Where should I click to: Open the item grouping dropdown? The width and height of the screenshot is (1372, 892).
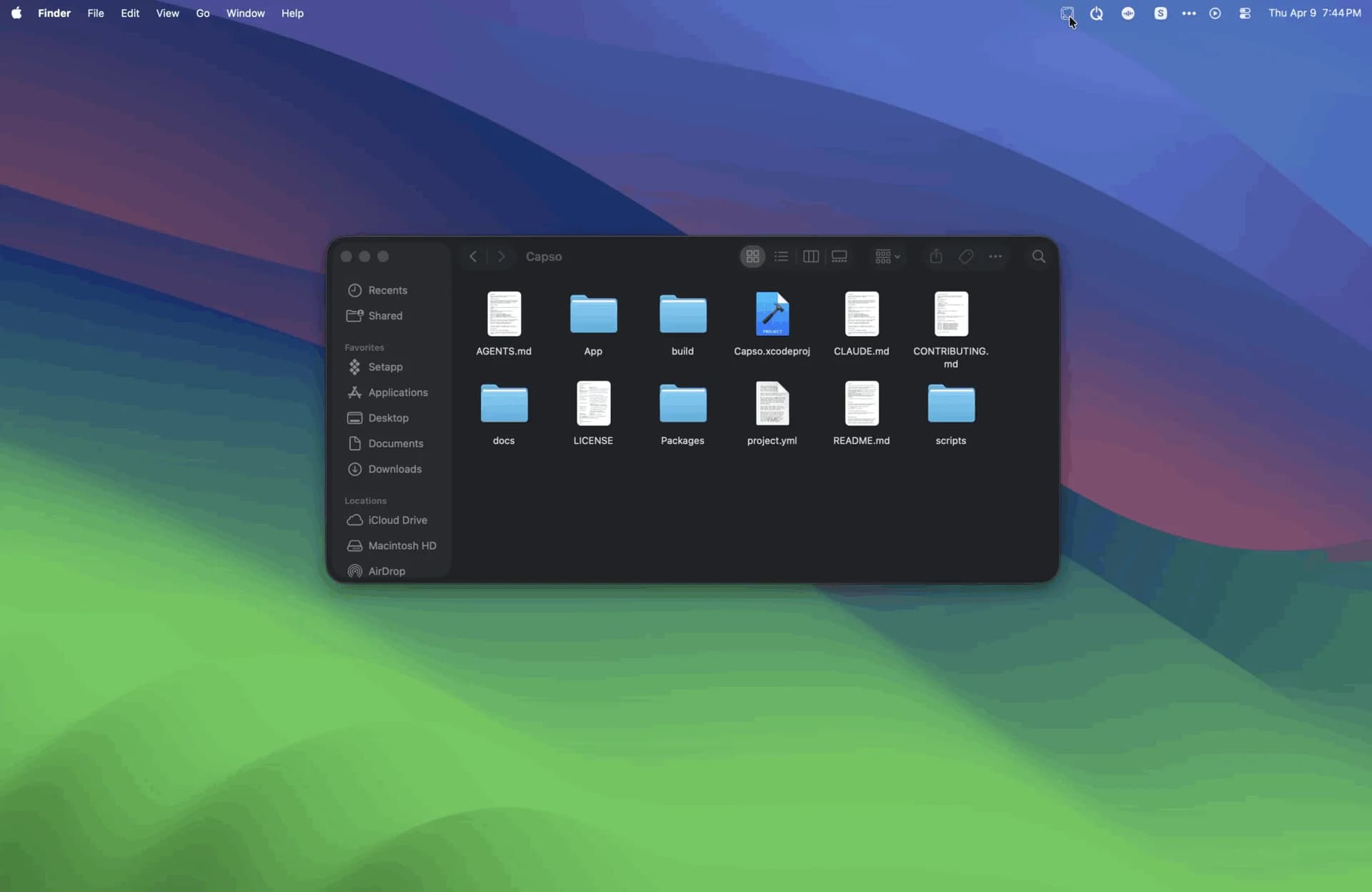tap(886, 256)
